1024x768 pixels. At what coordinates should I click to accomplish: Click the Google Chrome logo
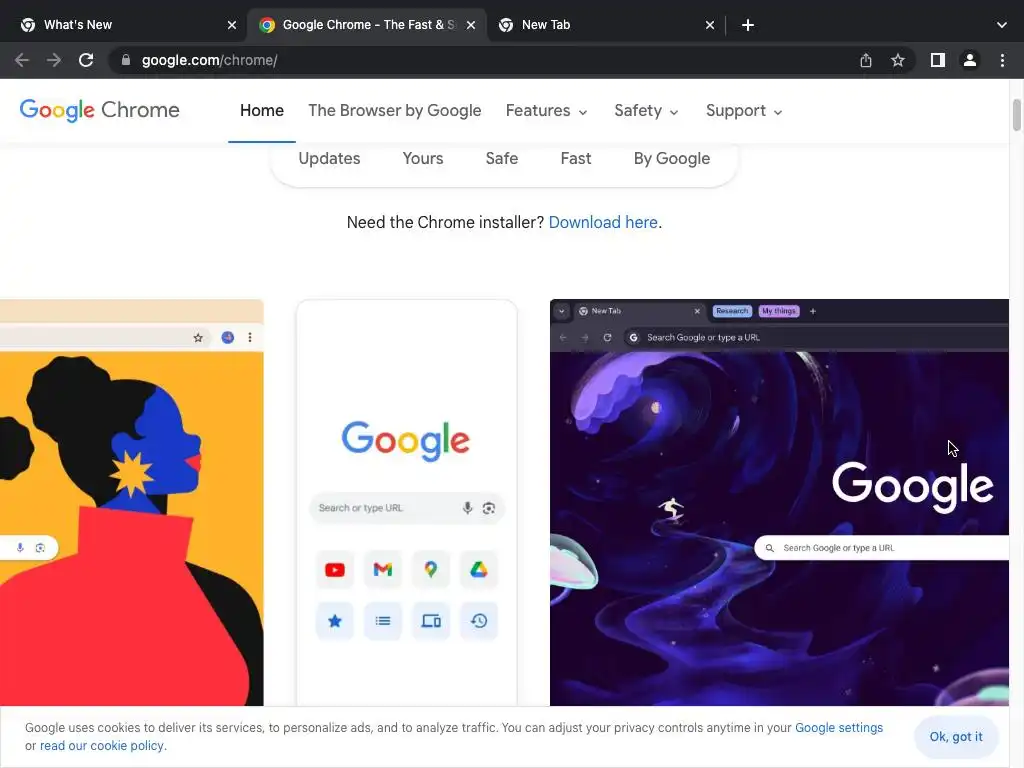(99, 110)
